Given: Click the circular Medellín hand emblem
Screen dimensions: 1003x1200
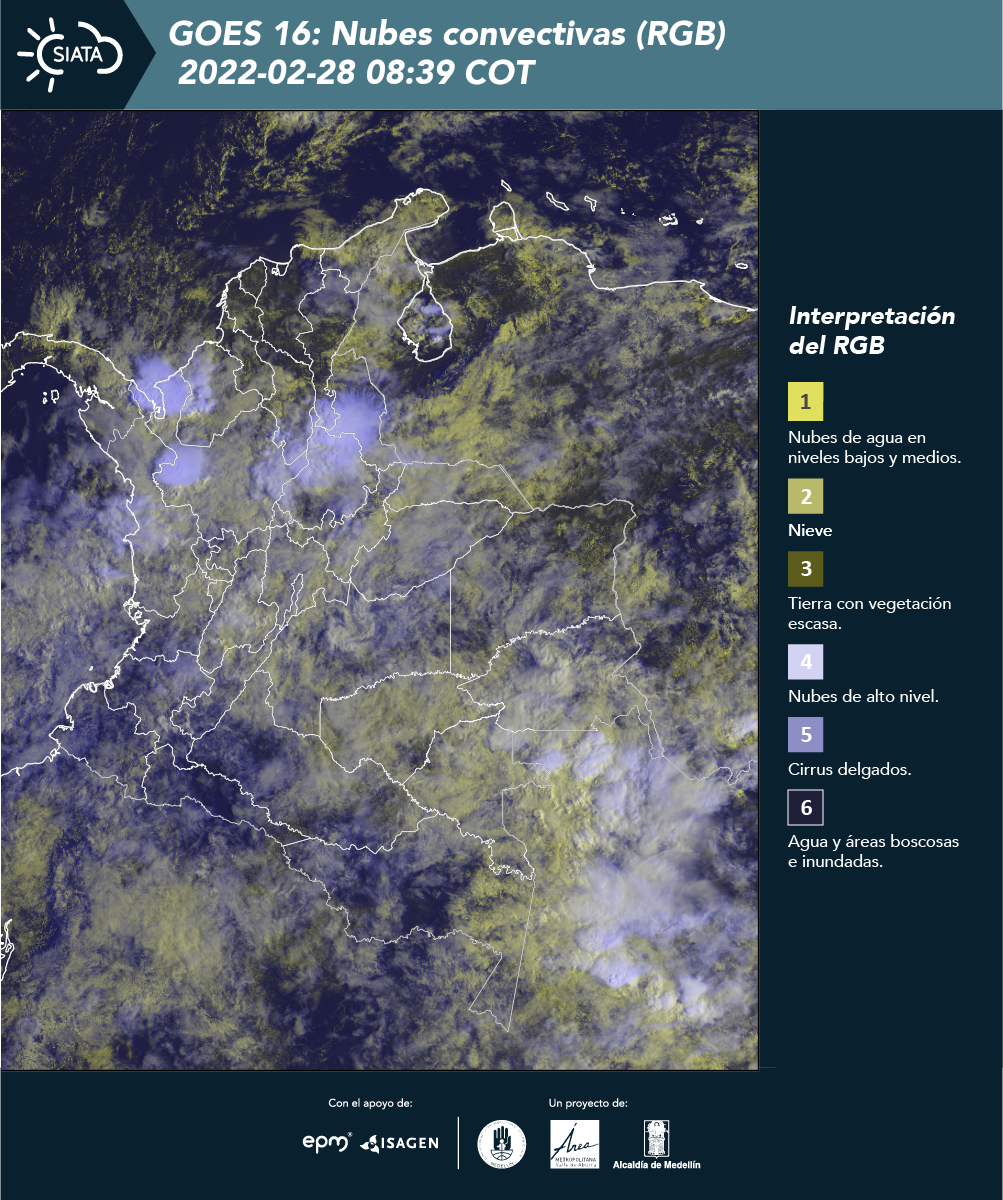Looking at the screenshot, I should [x=502, y=1144].
